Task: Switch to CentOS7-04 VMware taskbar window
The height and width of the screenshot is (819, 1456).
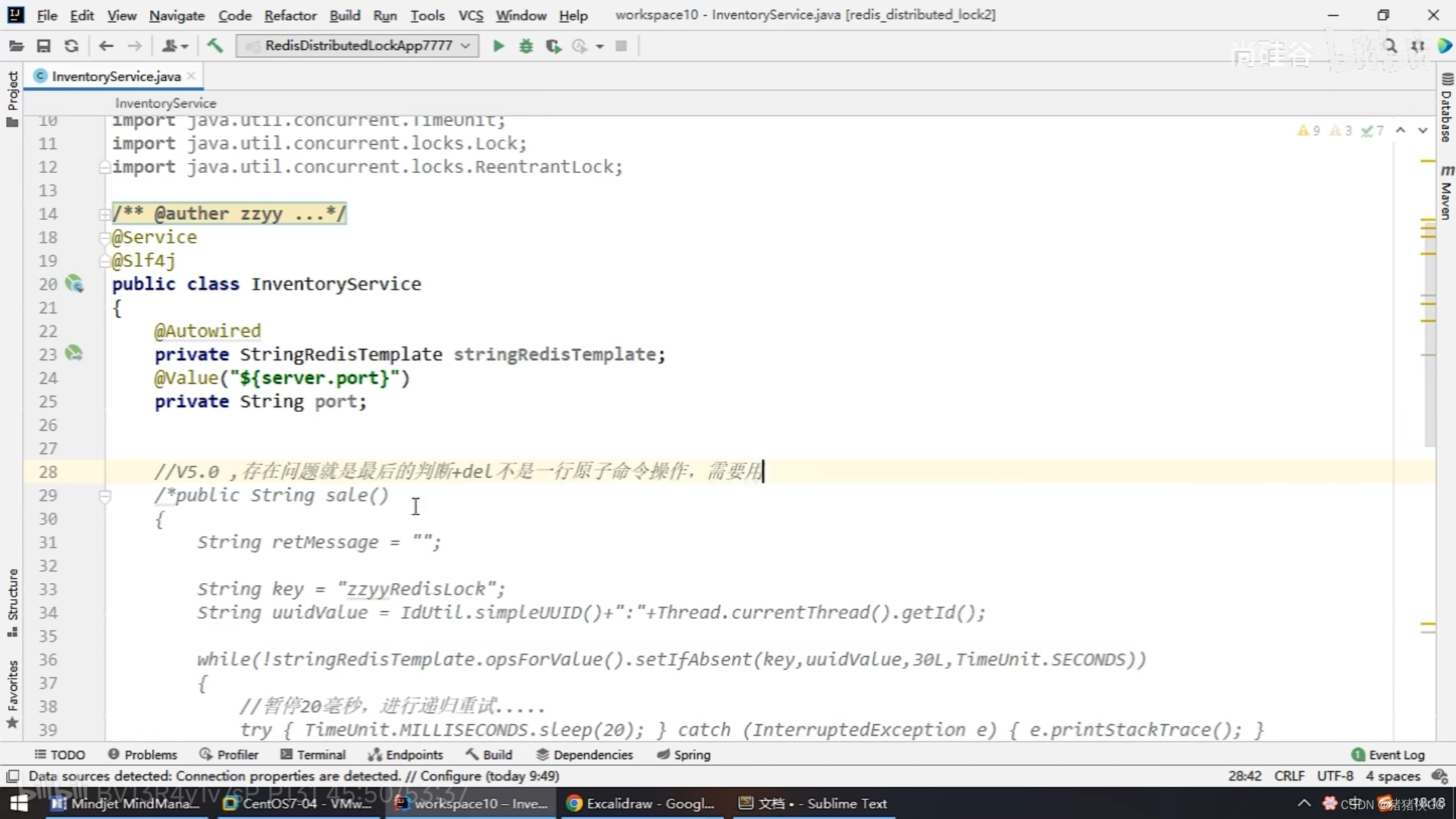Action: 298,803
